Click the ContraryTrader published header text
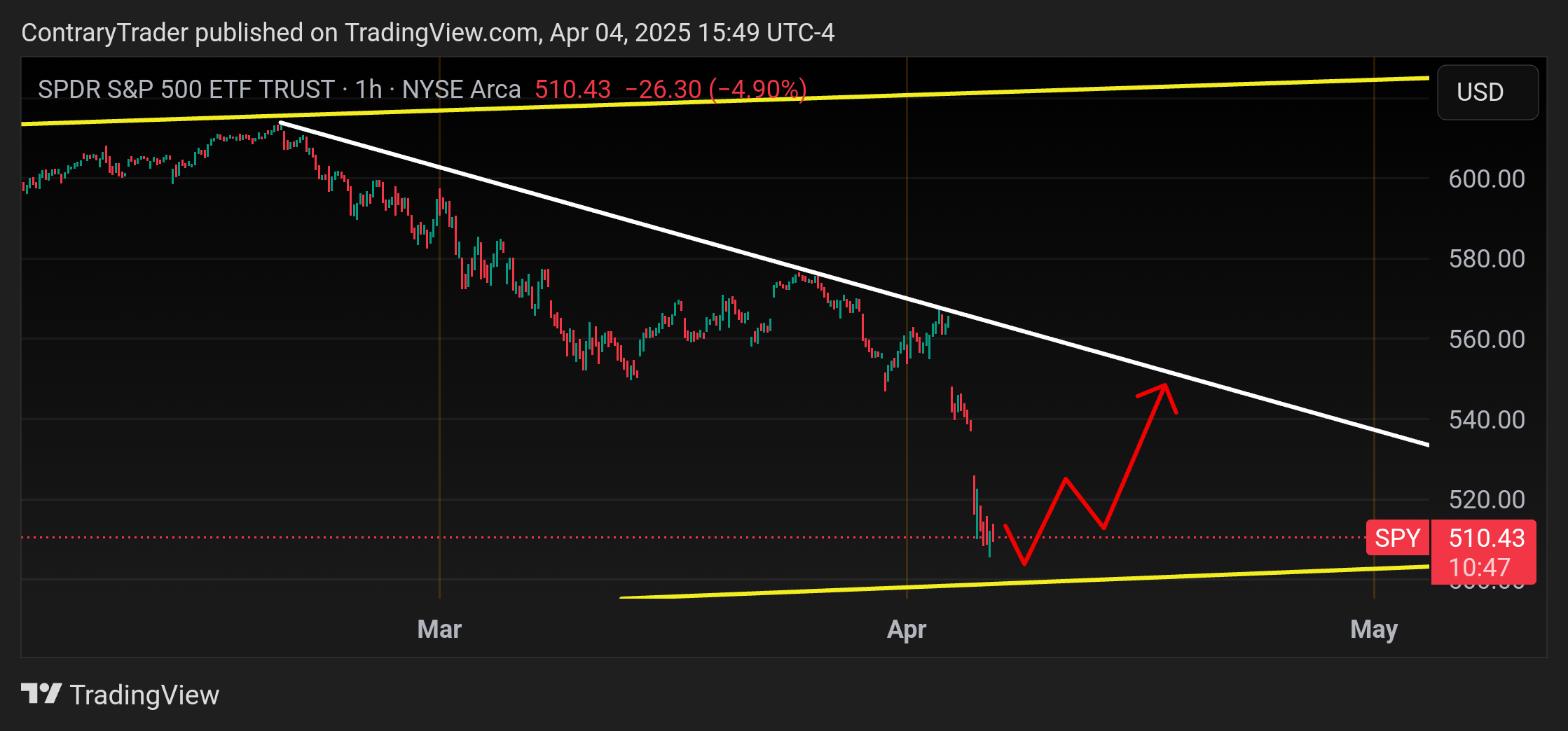This screenshot has width=1568, height=731. 428,32
